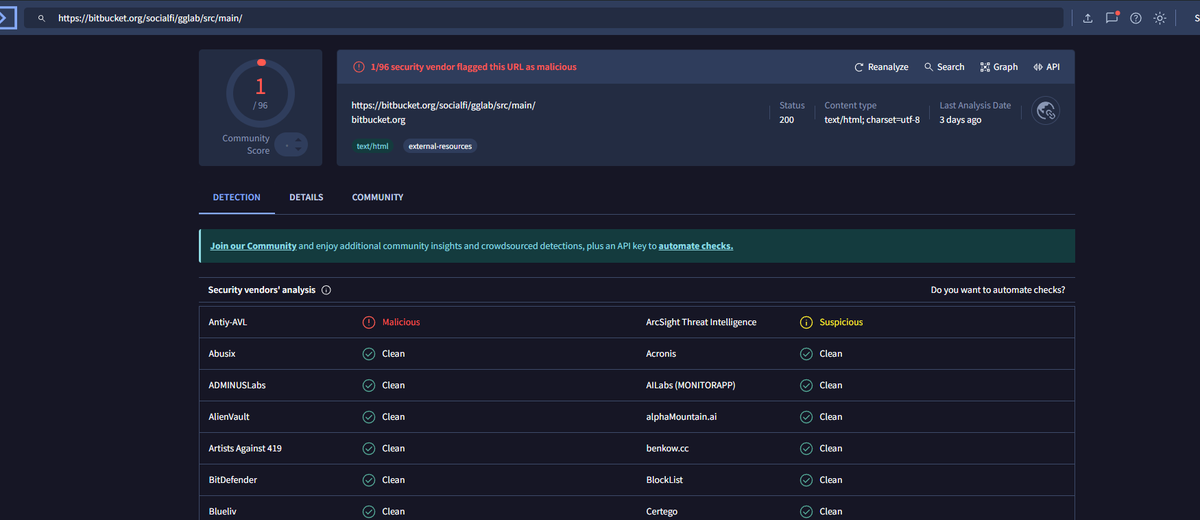The height and width of the screenshot is (520, 1200).
Task: Click the search magnifier icon in the URL bar
Action: click(41, 18)
